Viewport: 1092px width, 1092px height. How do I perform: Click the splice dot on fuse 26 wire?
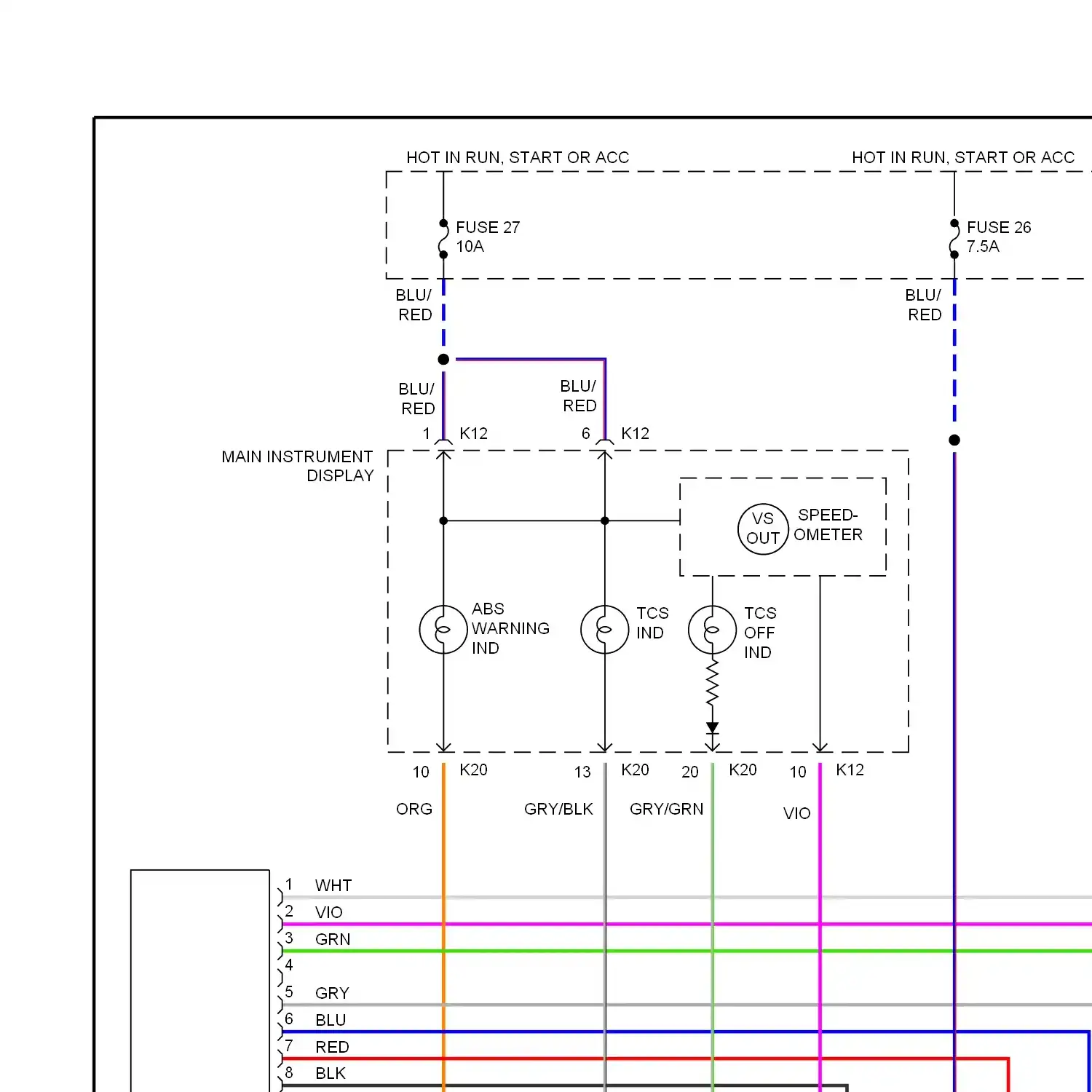954,440
